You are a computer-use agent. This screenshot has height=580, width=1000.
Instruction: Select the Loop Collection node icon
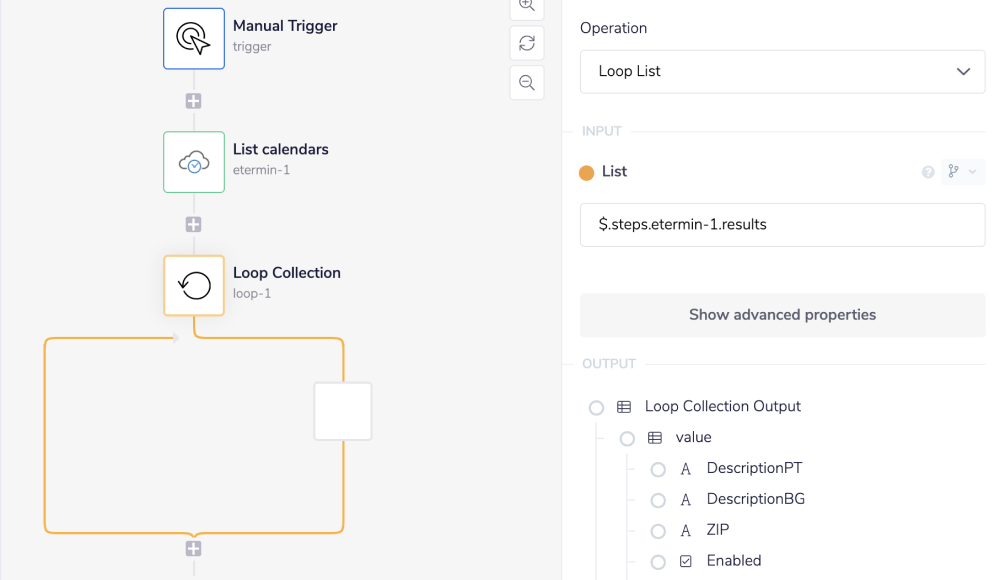pyautogui.click(x=194, y=285)
